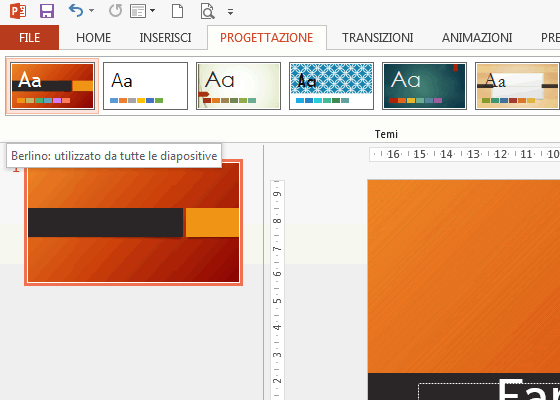Click the vertical ruler at mark 6
This screenshot has height=400, width=560.
click(277, 274)
